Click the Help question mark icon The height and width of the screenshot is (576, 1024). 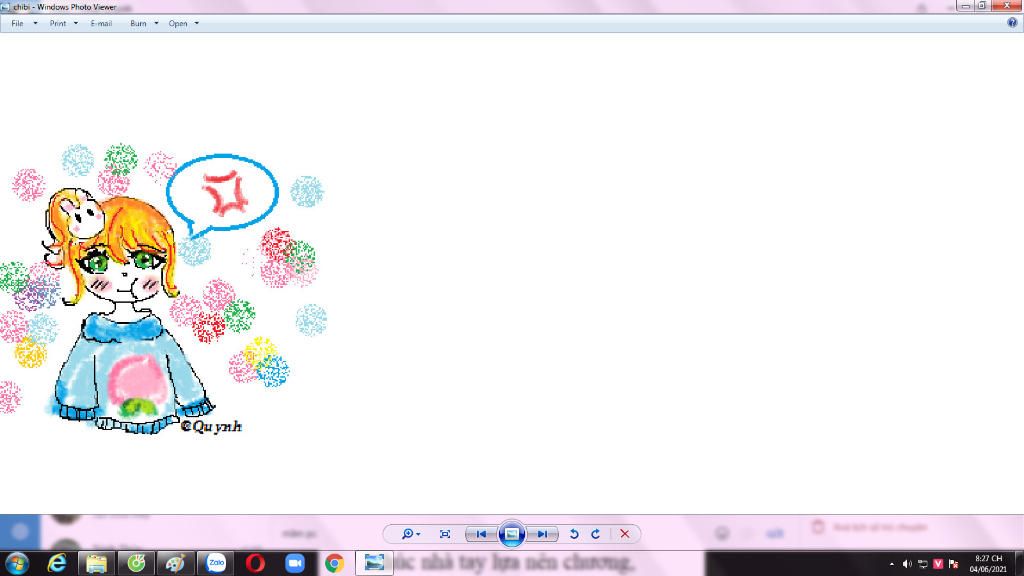(x=1012, y=23)
